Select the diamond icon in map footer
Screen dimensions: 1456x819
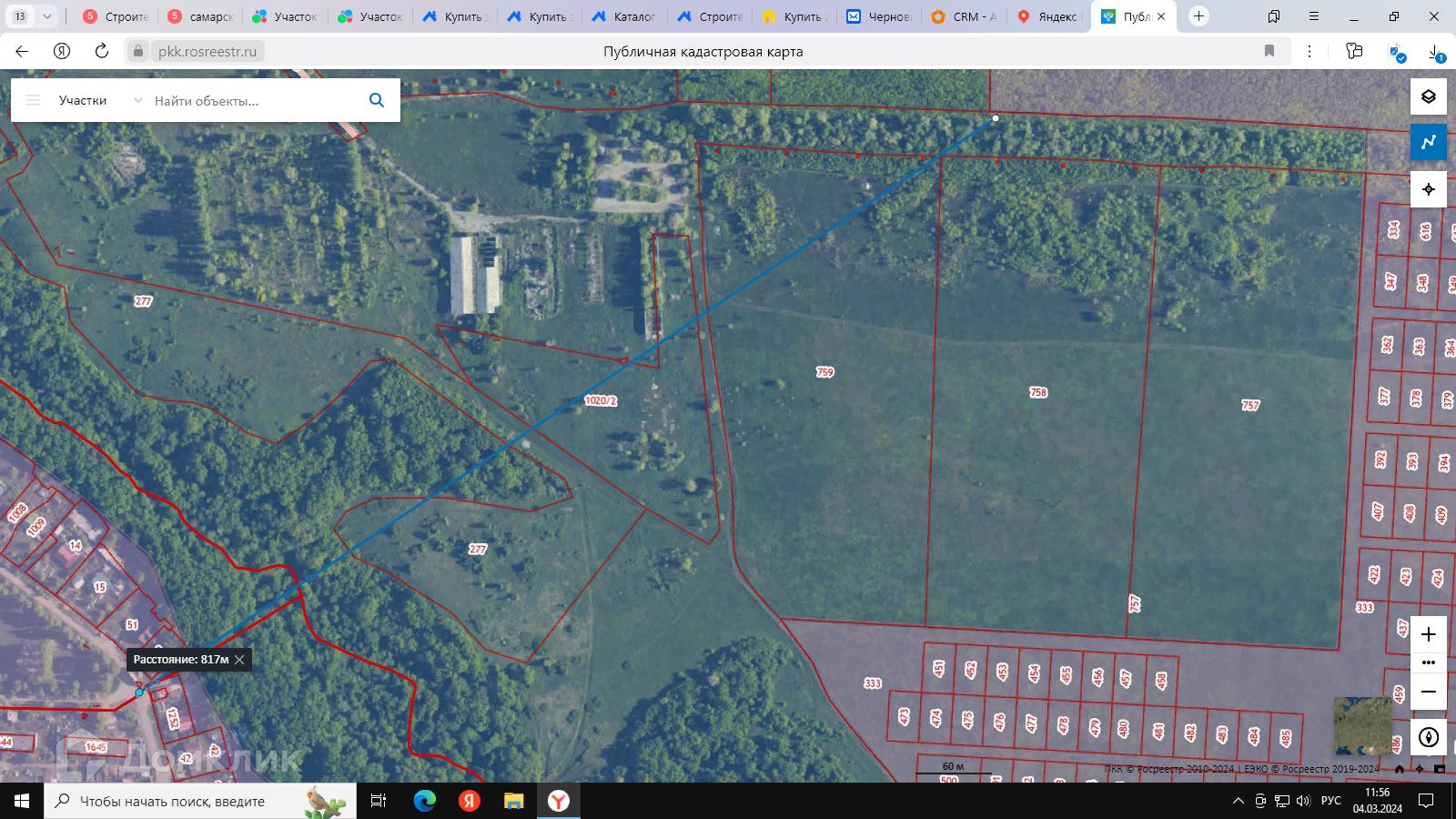[1420, 770]
